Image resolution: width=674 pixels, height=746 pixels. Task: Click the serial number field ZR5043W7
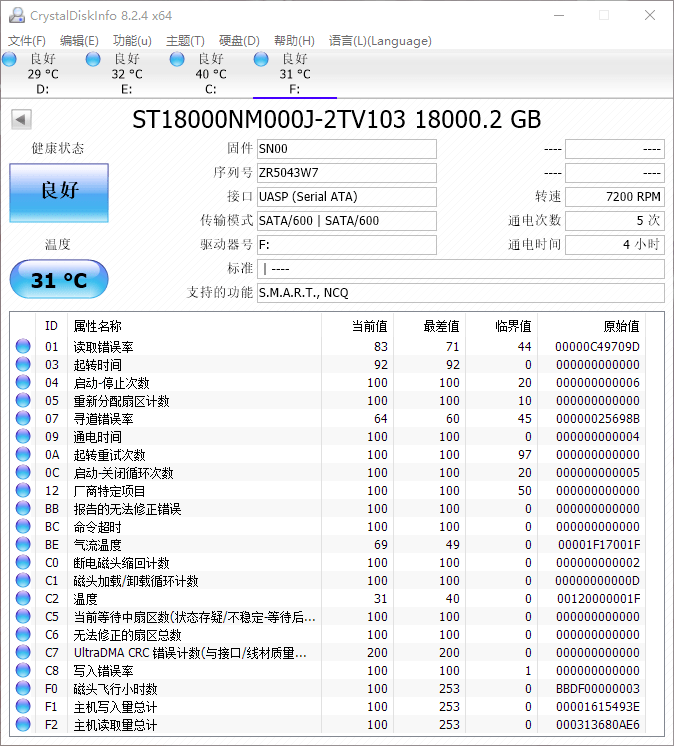(347, 173)
